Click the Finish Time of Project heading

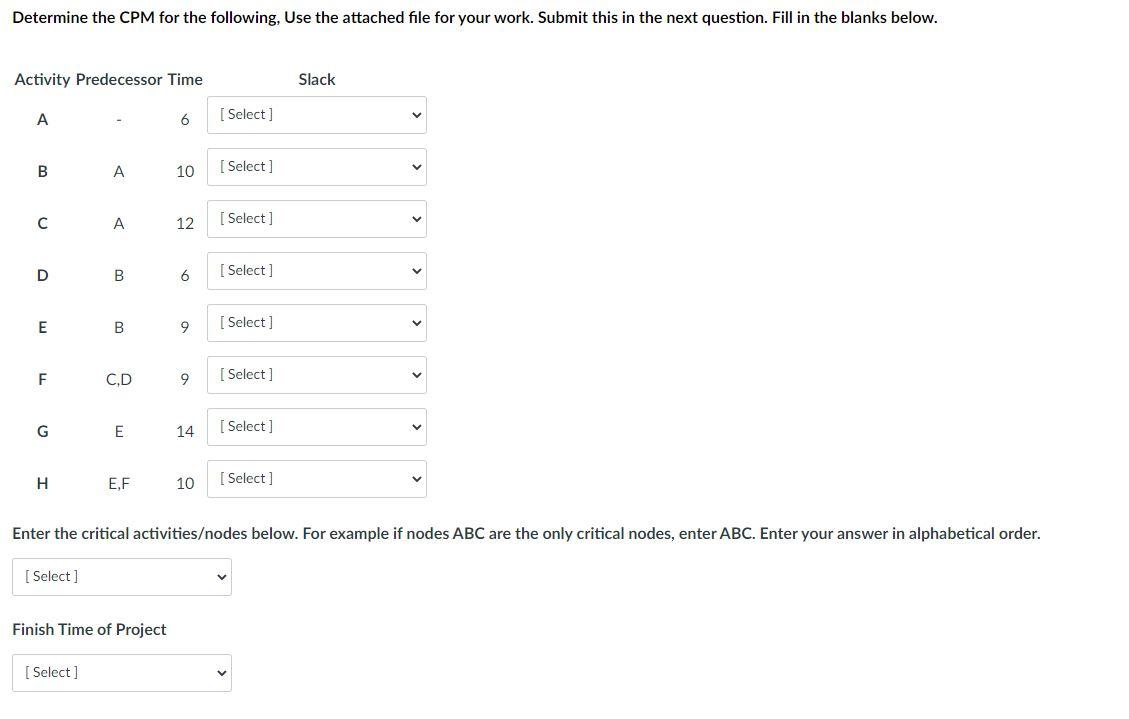(x=89, y=629)
